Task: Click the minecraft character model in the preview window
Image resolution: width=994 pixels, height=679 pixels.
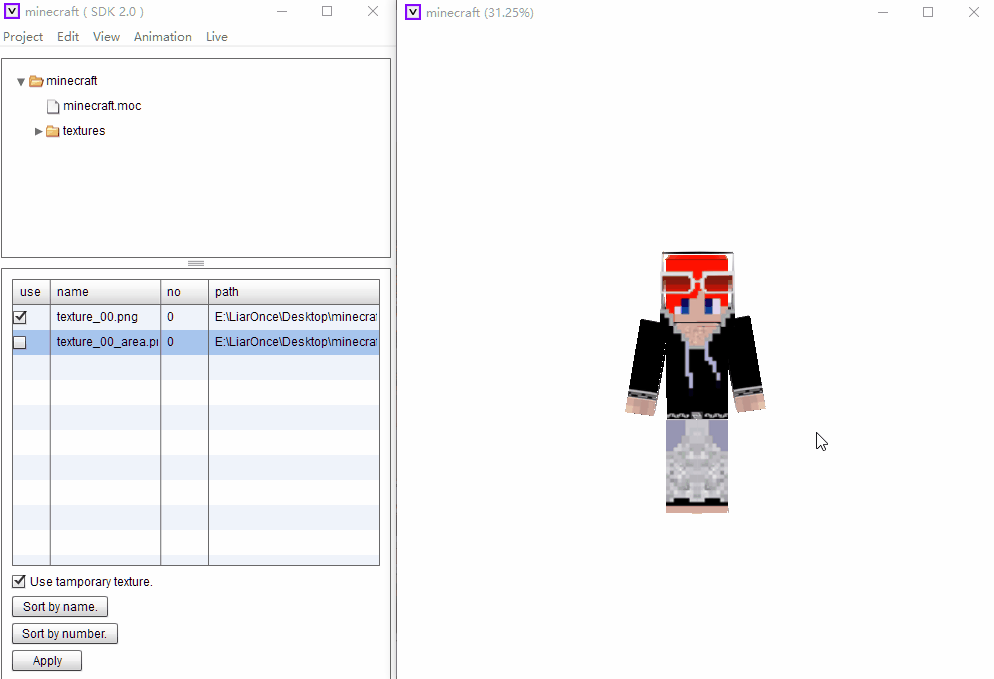Action: coord(697,380)
